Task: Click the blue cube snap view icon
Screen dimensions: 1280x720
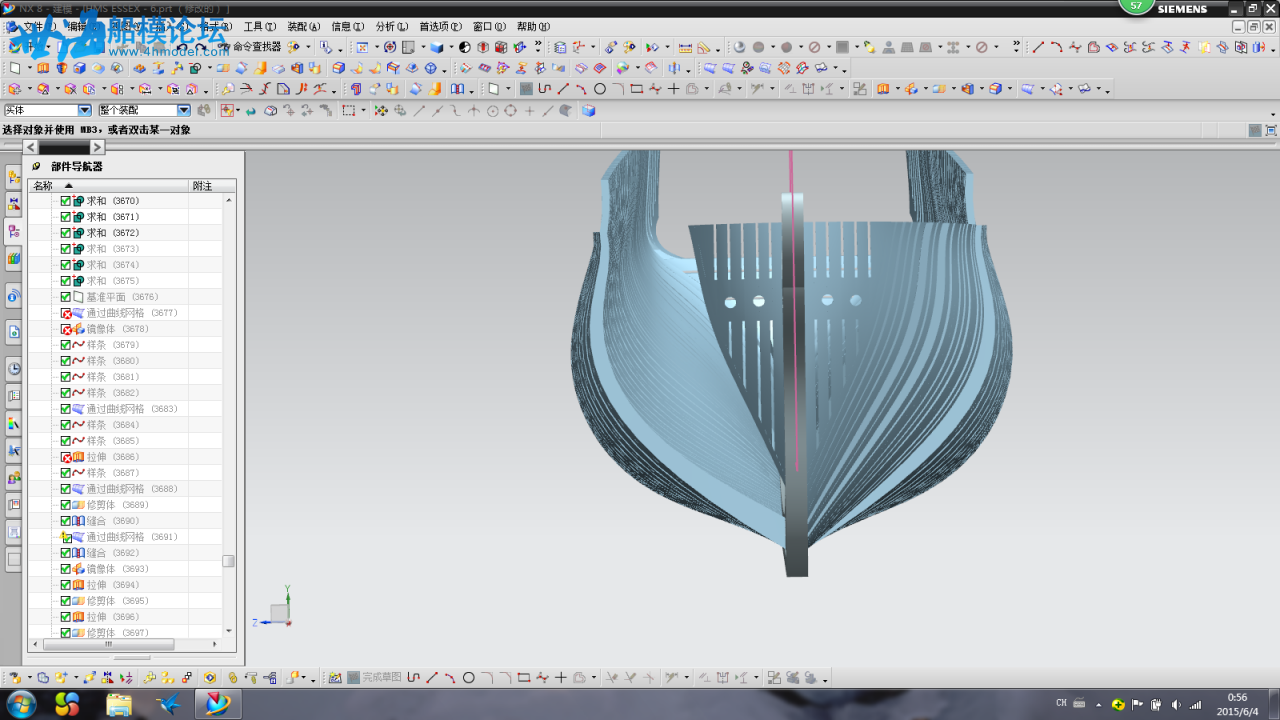Action: coord(588,110)
